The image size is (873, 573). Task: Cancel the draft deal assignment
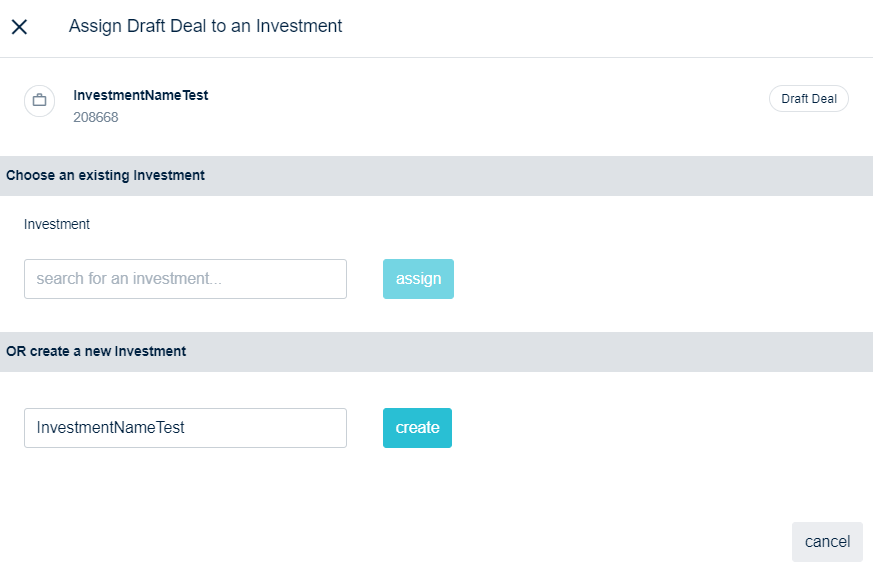[x=827, y=542]
